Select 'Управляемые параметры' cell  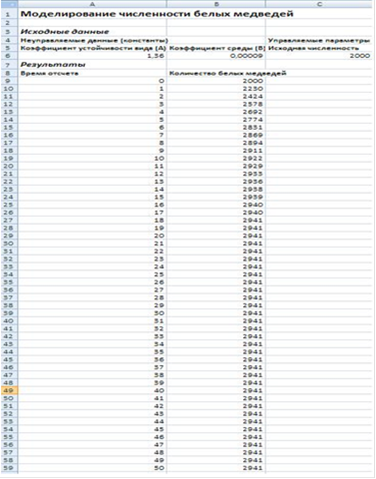(319, 40)
